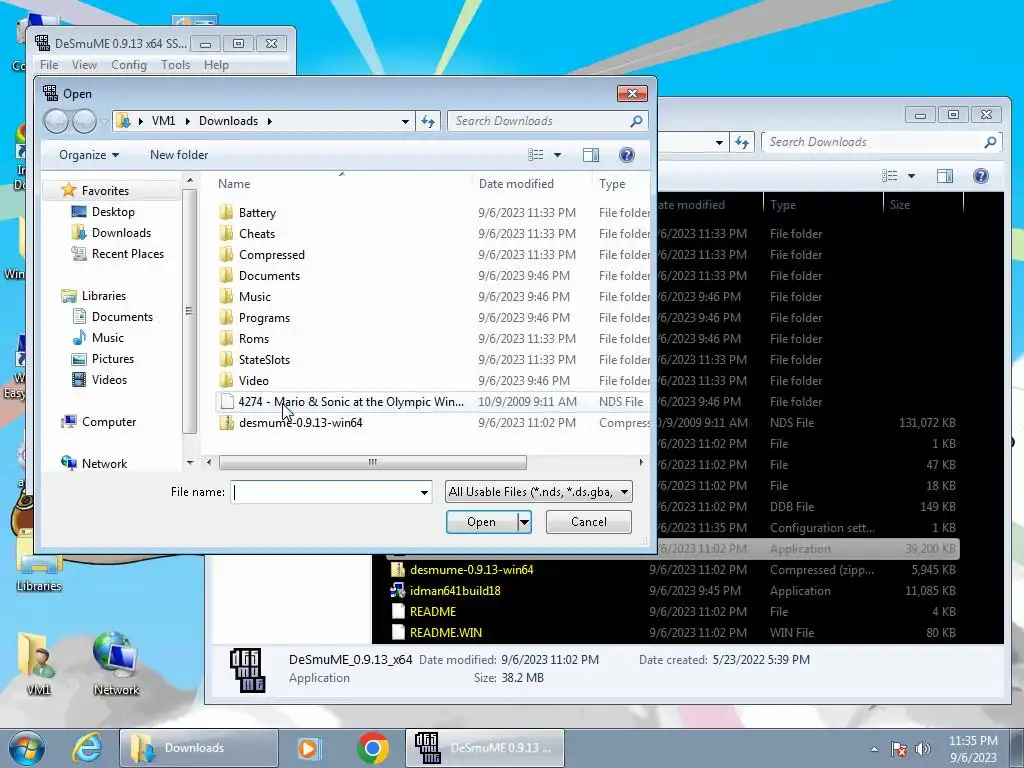
Task: Open the Tools menu in DeSmuME
Action: pyautogui.click(x=175, y=65)
